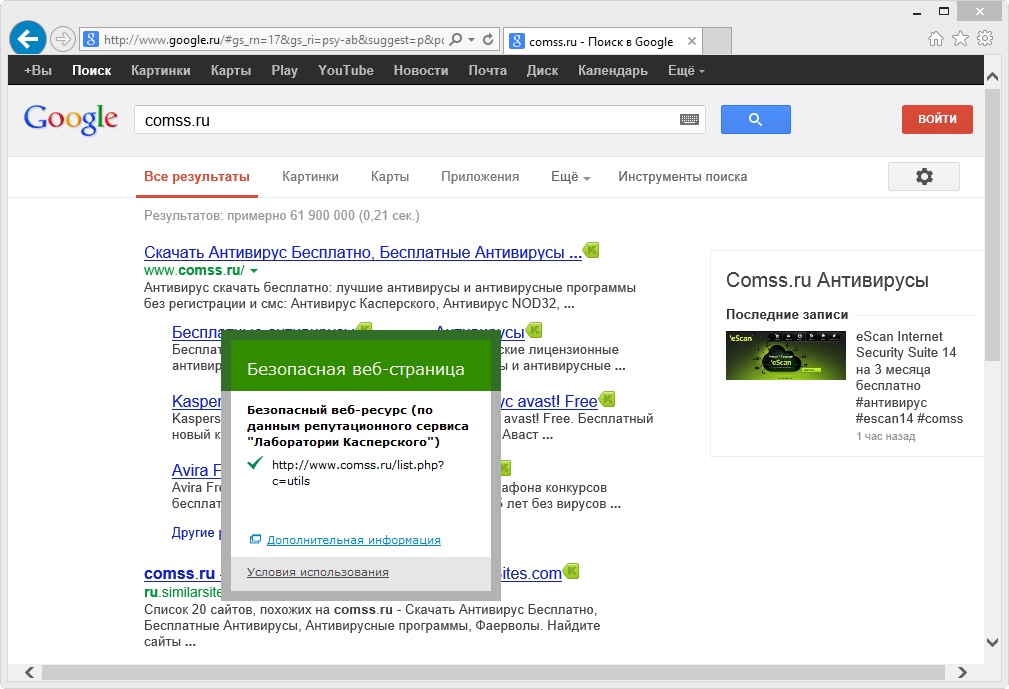
Task: Click Kaspersky badge next to avast! Free
Action: (x=607, y=399)
